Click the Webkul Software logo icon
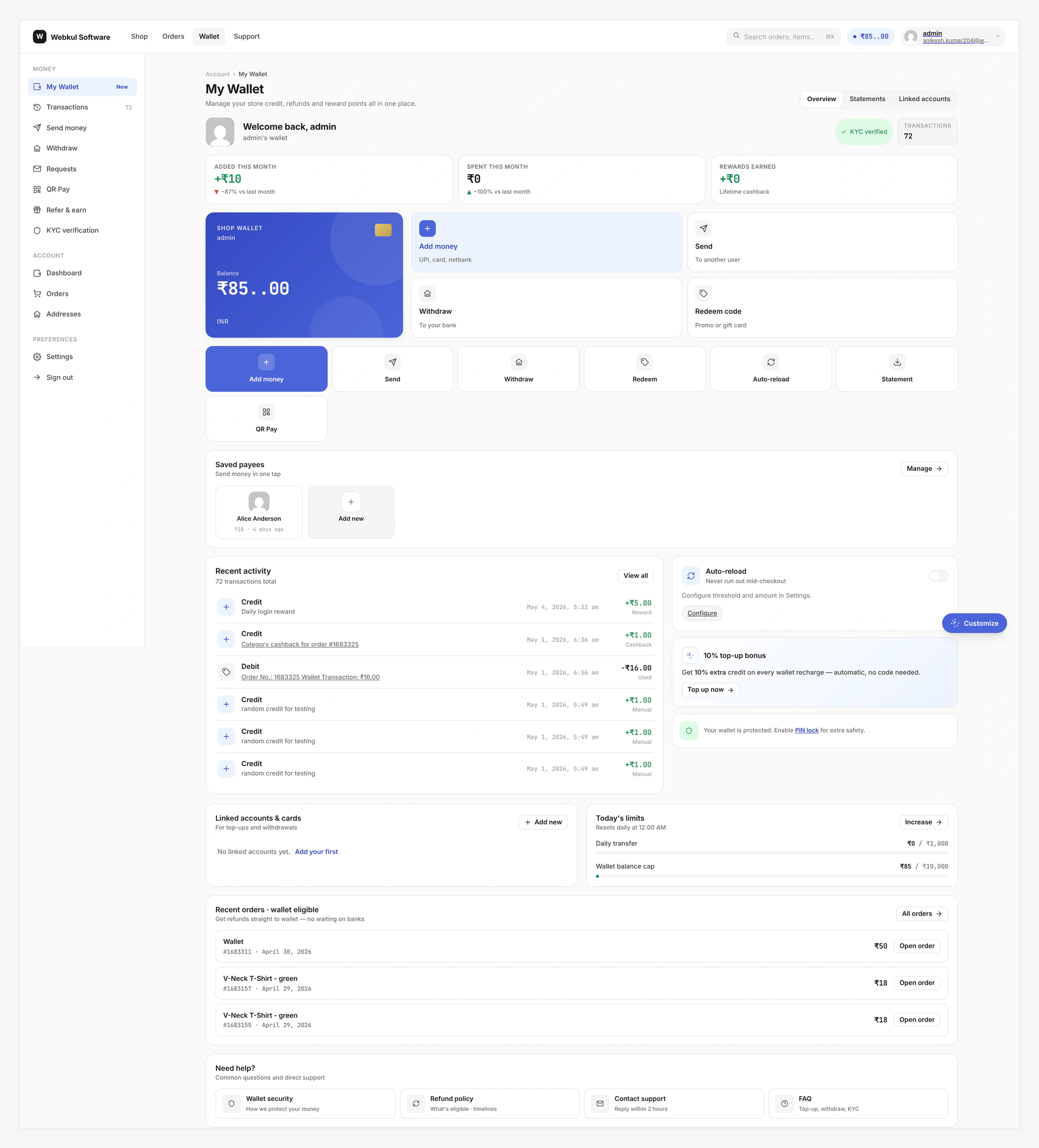 click(40, 36)
